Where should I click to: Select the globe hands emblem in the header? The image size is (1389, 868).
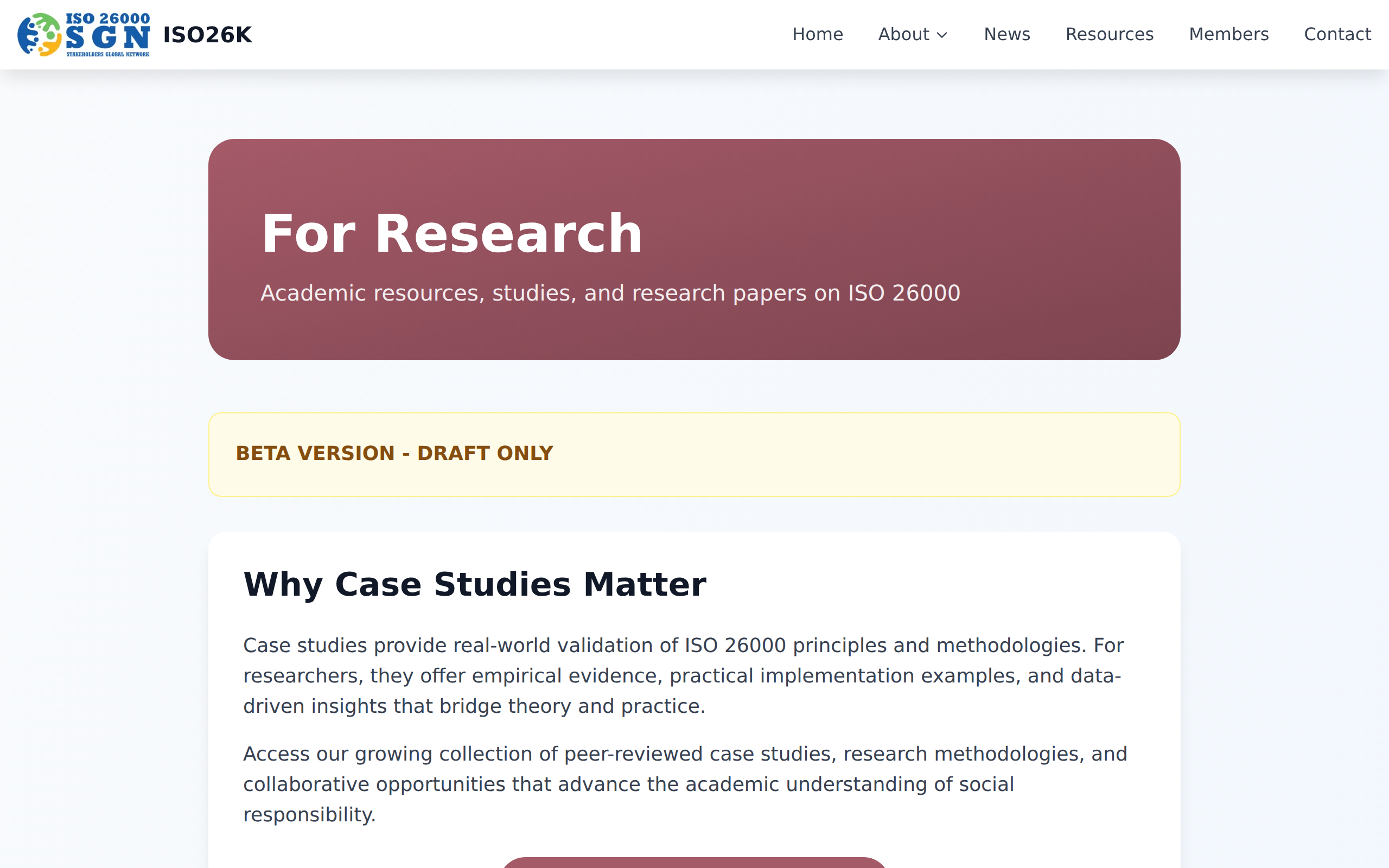tap(40, 34)
